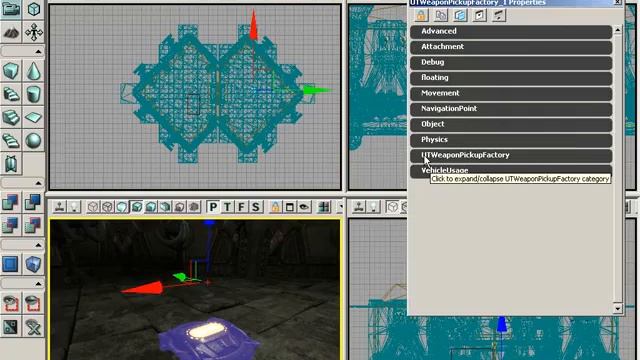Viewport: 640px width, 360px height.
Task: Expand the NavigationPoint category
Action: [511, 109]
